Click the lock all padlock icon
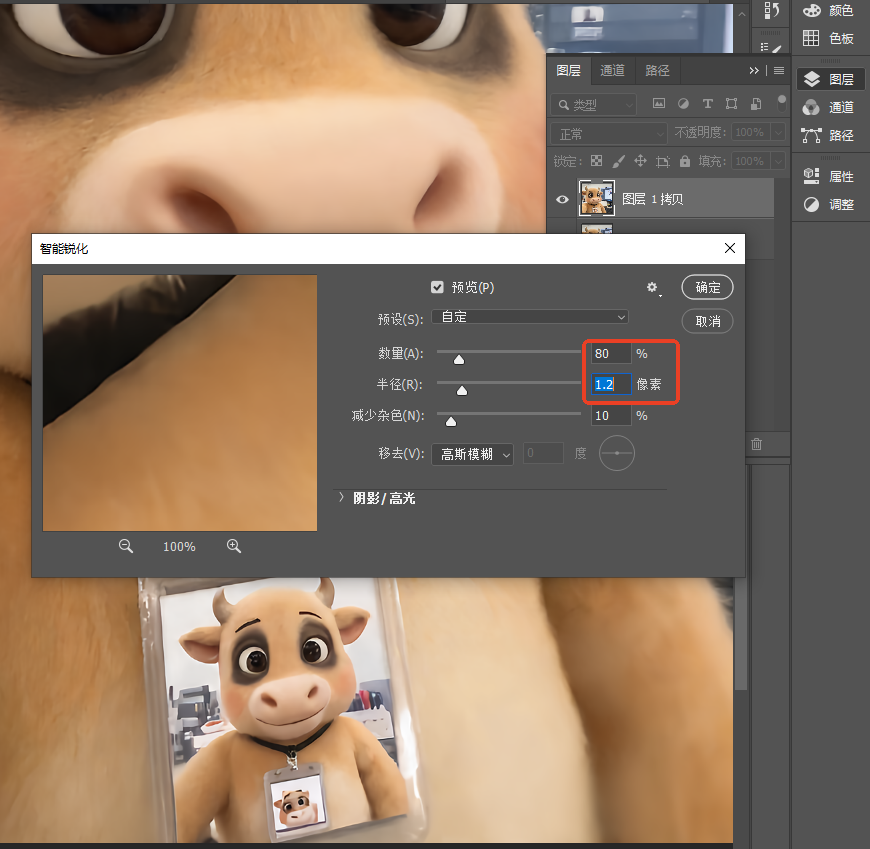 click(685, 161)
